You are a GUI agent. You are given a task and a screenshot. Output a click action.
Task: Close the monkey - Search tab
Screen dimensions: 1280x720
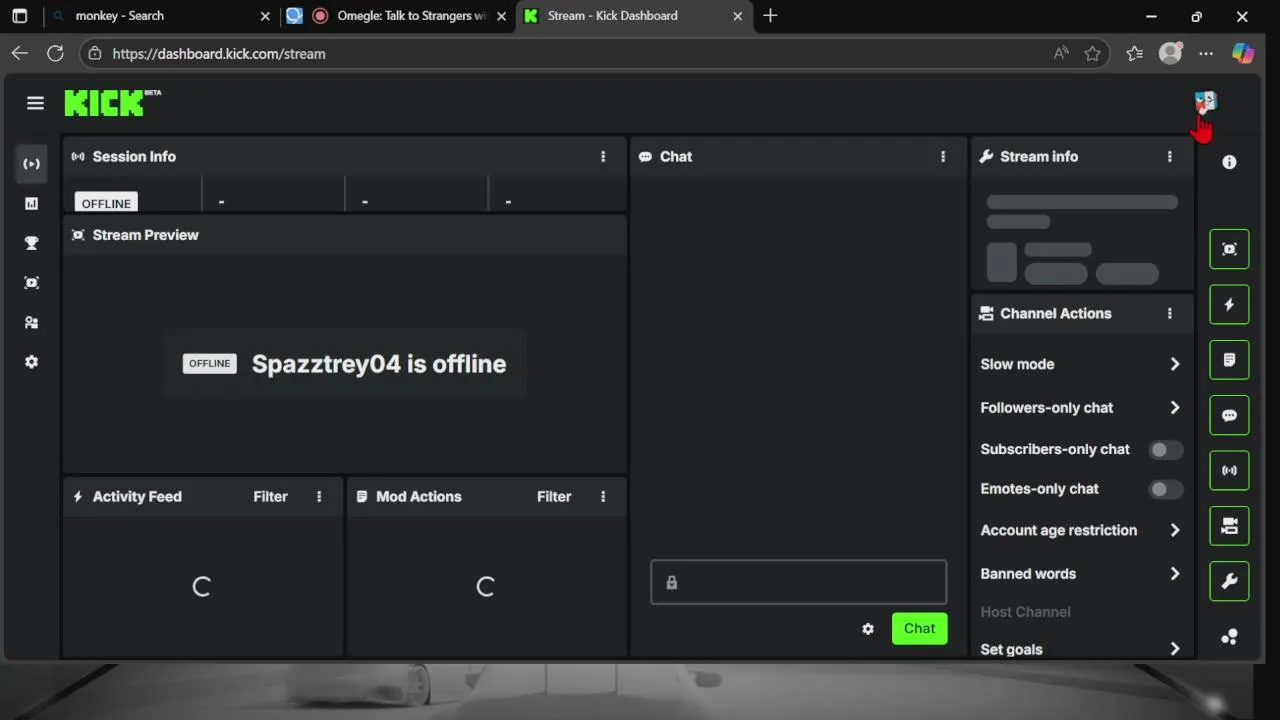[x=265, y=16]
